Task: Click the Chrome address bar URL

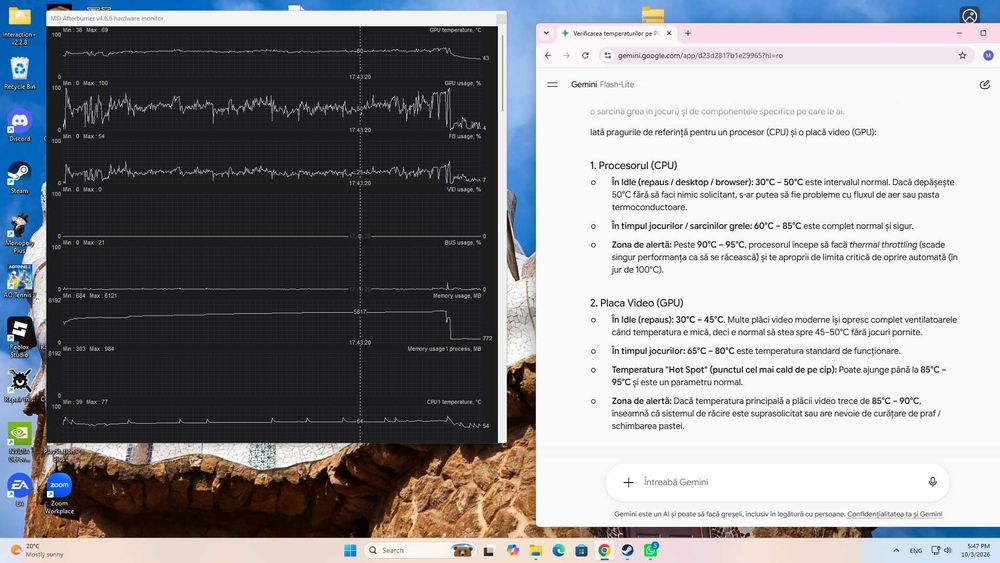Action: pyautogui.click(x=700, y=55)
